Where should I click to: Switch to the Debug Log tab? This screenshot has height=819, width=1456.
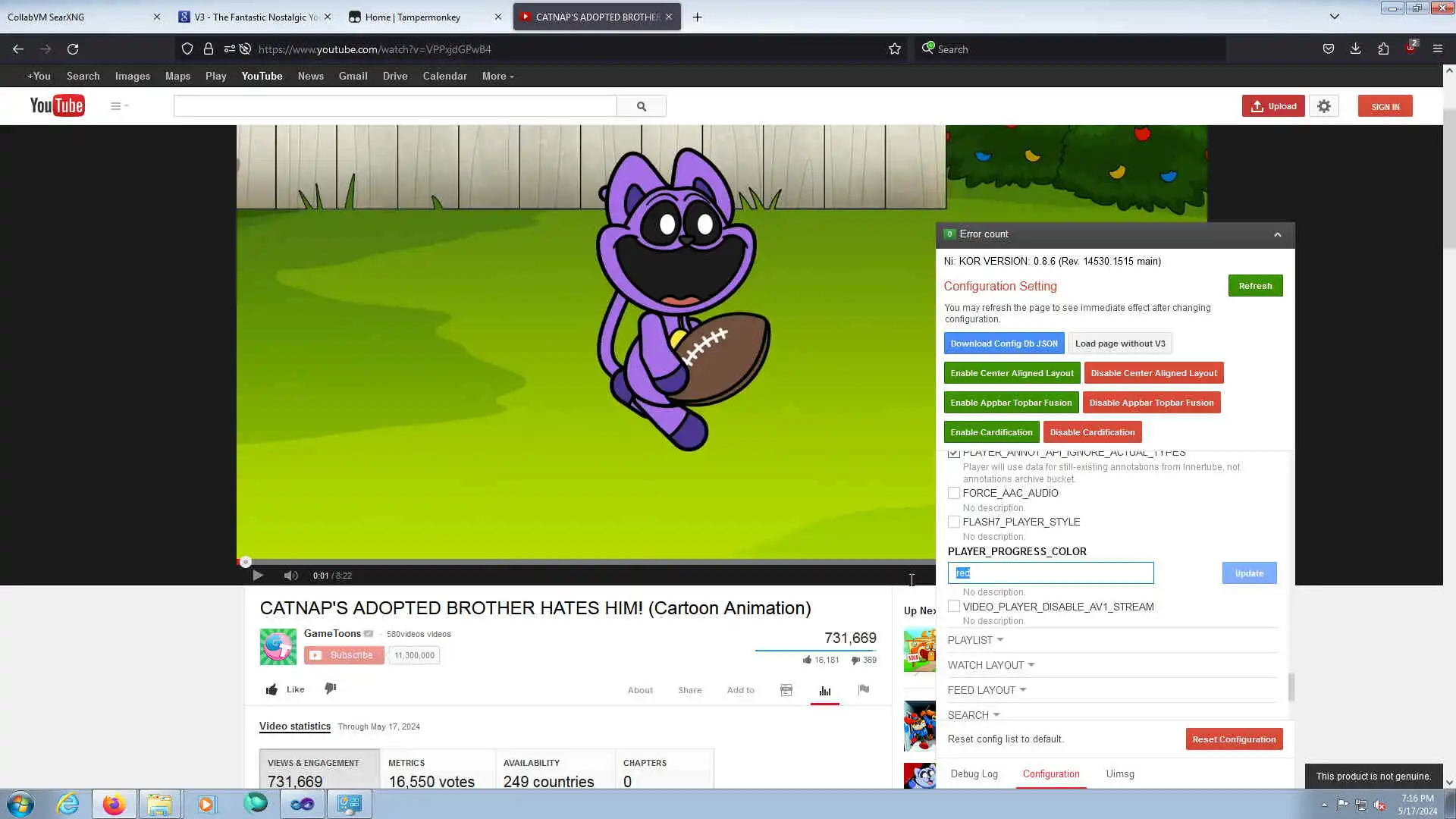(x=974, y=774)
